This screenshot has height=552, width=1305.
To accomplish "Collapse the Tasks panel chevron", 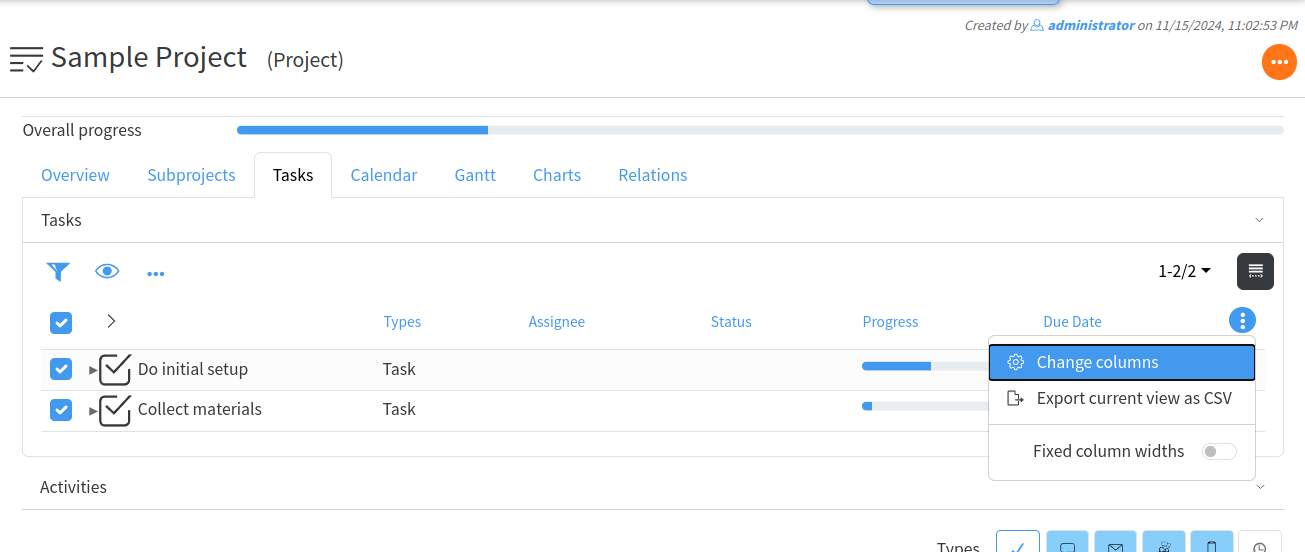I will pos(1259,220).
